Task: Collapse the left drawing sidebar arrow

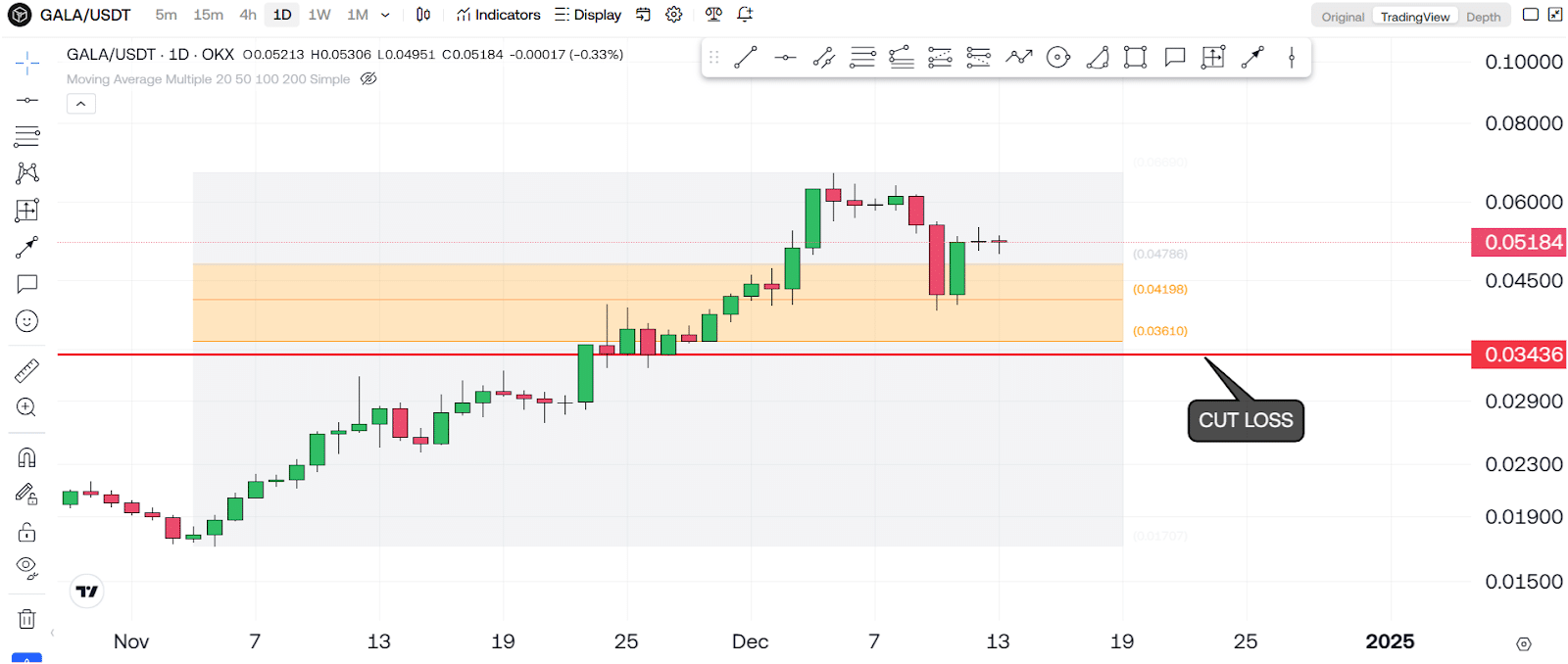Action: tap(52, 633)
